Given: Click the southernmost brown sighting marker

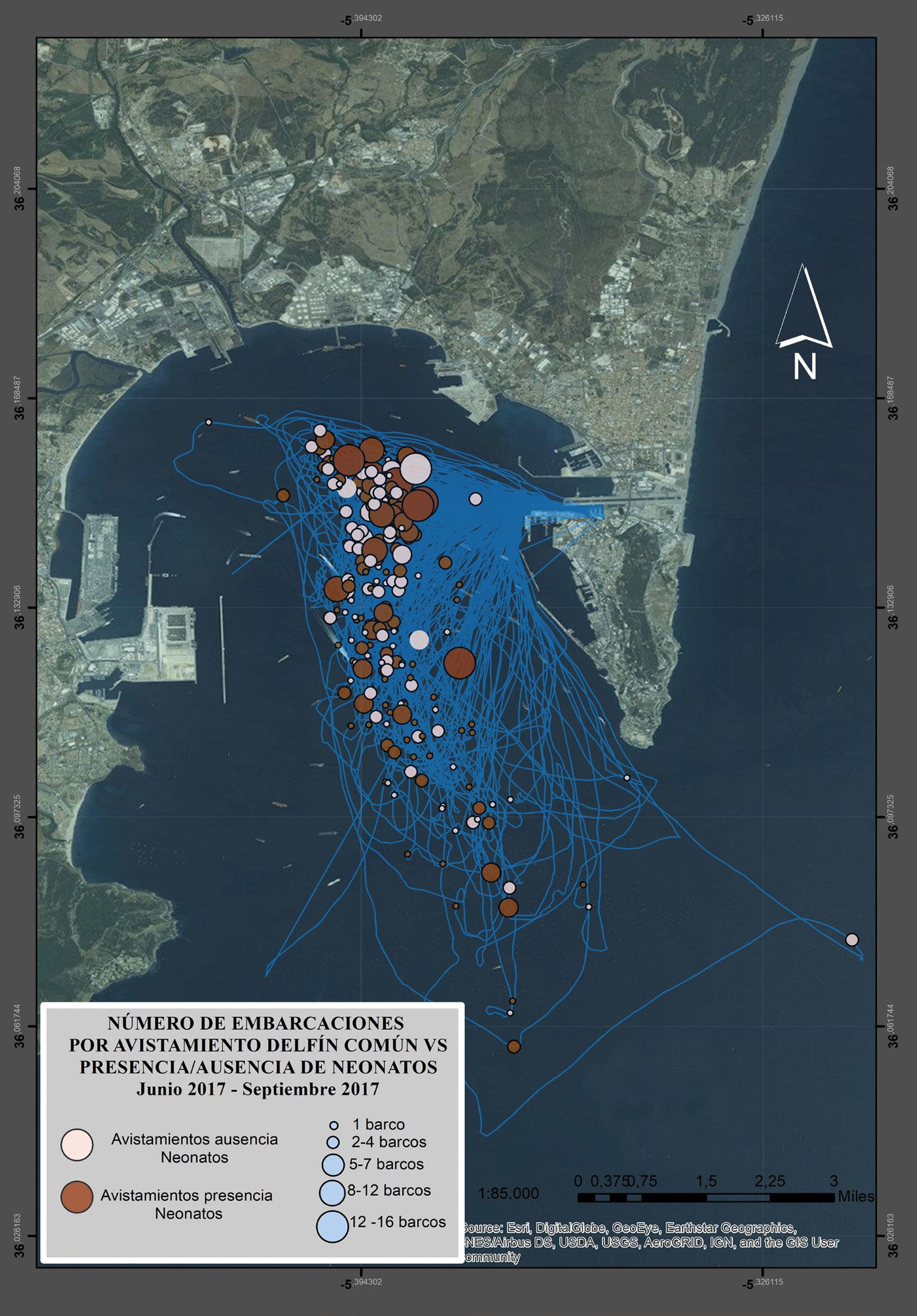Looking at the screenshot, I should click(x=514, y=1047).
